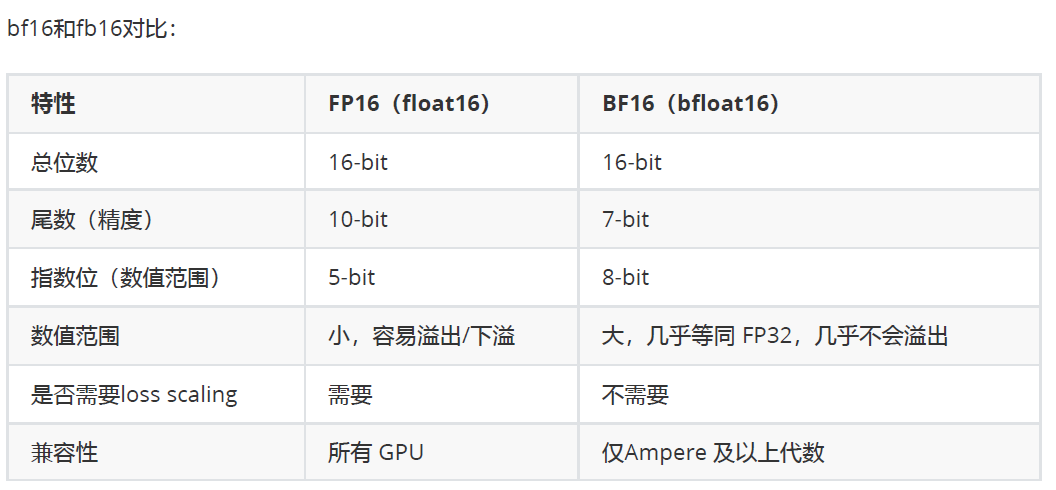Click the cell mentioning FP32 range
The image size is (1056, 490).
(x=810, y=336)
